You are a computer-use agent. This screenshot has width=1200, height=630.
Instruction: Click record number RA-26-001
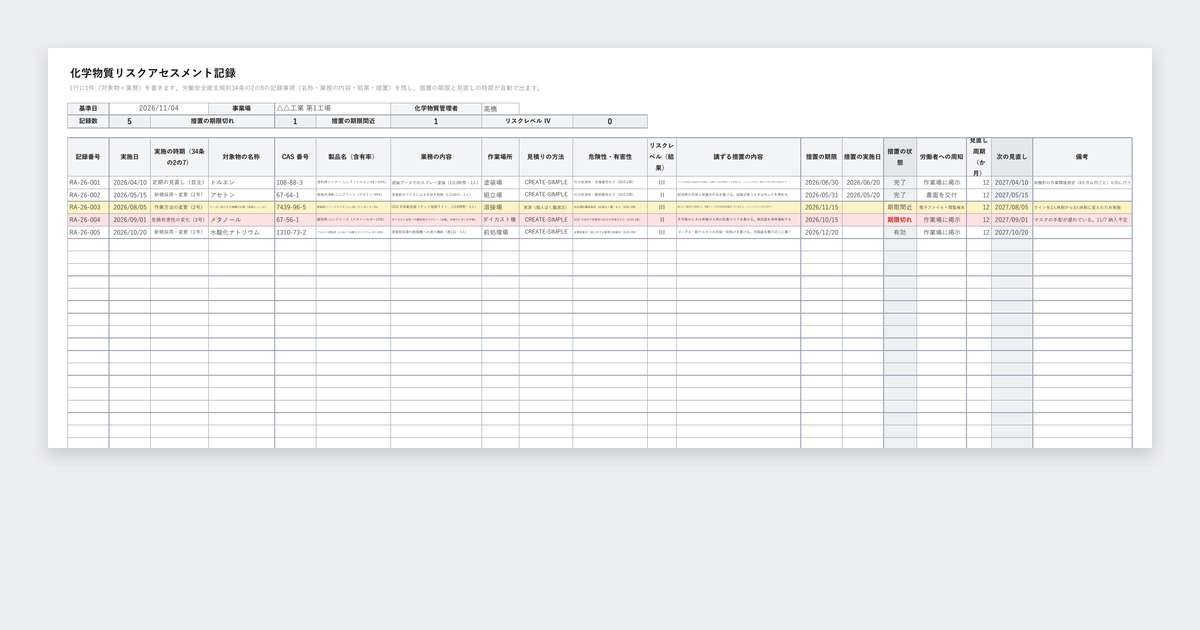88,183
